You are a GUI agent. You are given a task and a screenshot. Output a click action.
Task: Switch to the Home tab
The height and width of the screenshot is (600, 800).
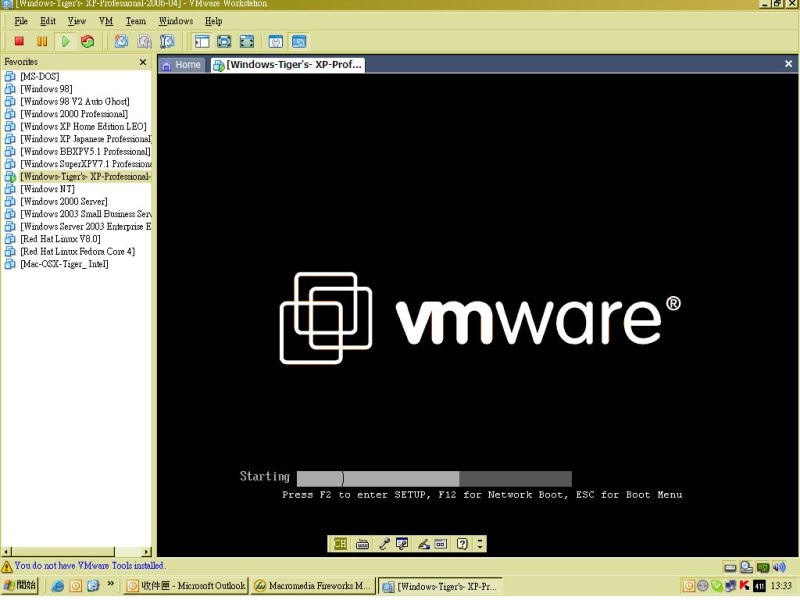[x=182, y=65]
